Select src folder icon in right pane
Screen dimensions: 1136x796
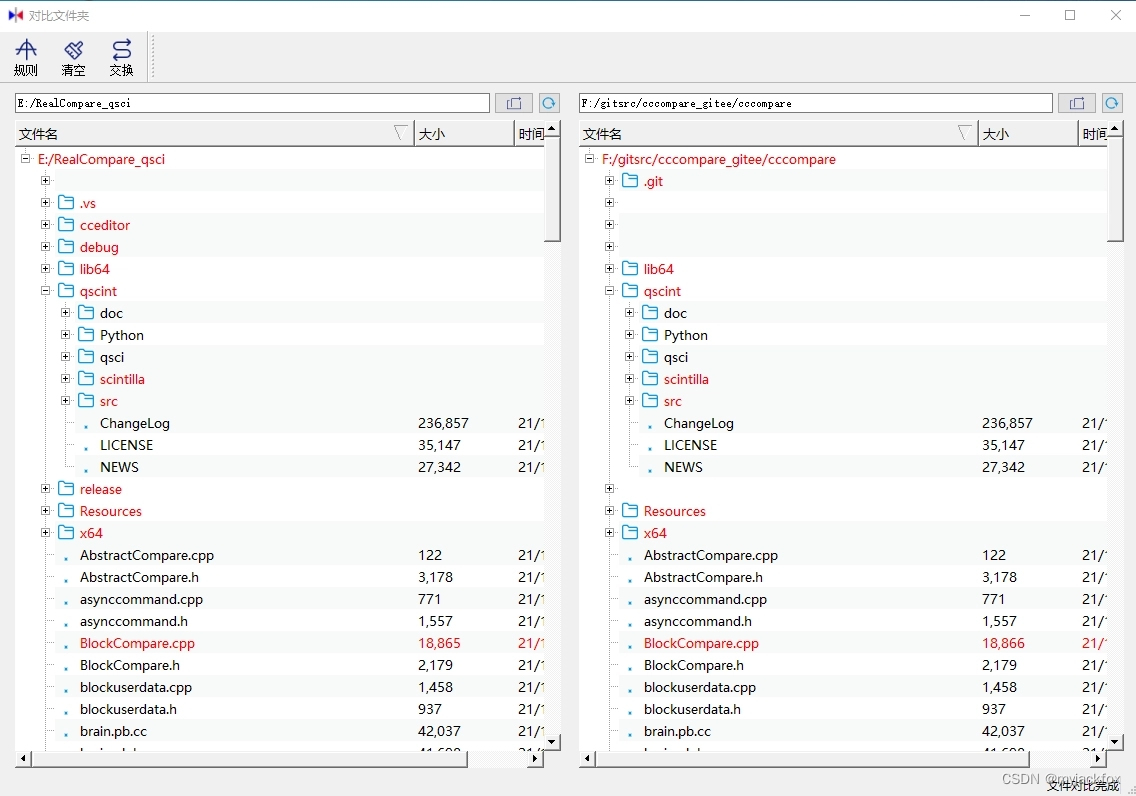pyautogui.click(x=651, y=401)
